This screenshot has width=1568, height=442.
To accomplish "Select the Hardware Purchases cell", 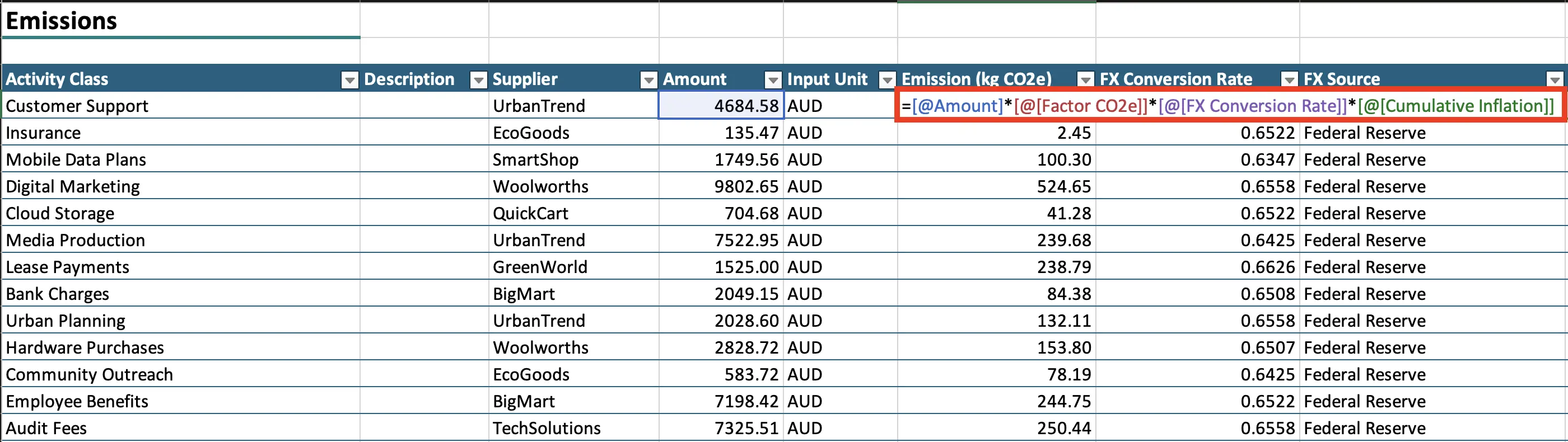I will (181, 347).
